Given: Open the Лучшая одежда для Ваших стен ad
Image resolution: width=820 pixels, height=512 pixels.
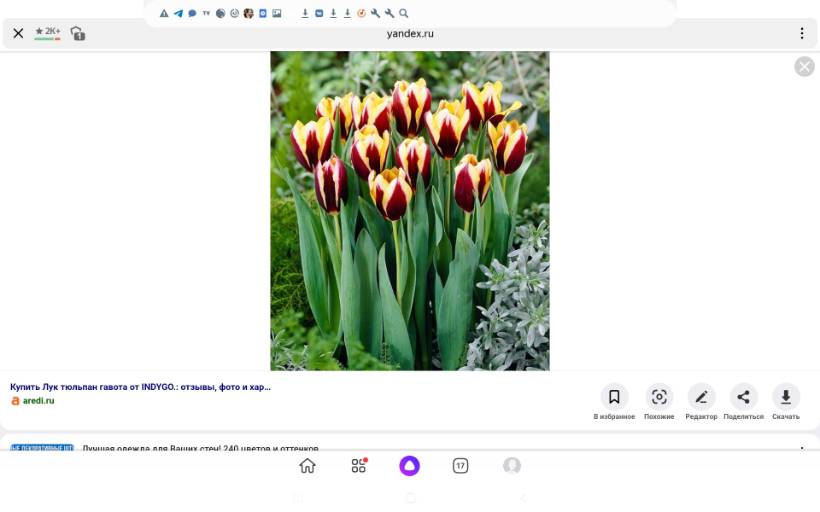Looking at the screenshot, I should click(200, 449).
